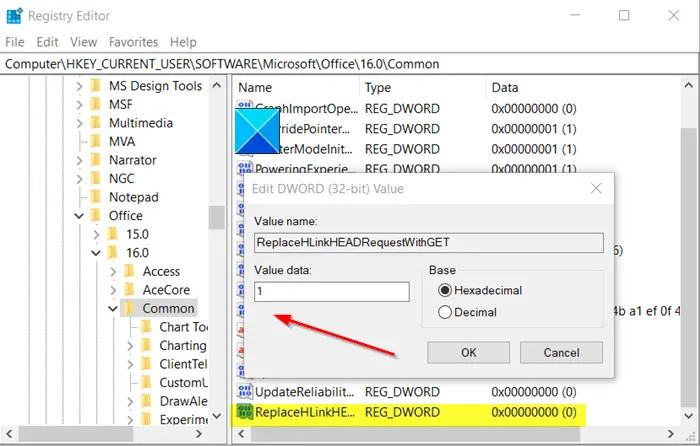This screenshot has width=700, height=446.
Task: Click the 15.0 folder icon
Action: [112, 234]
